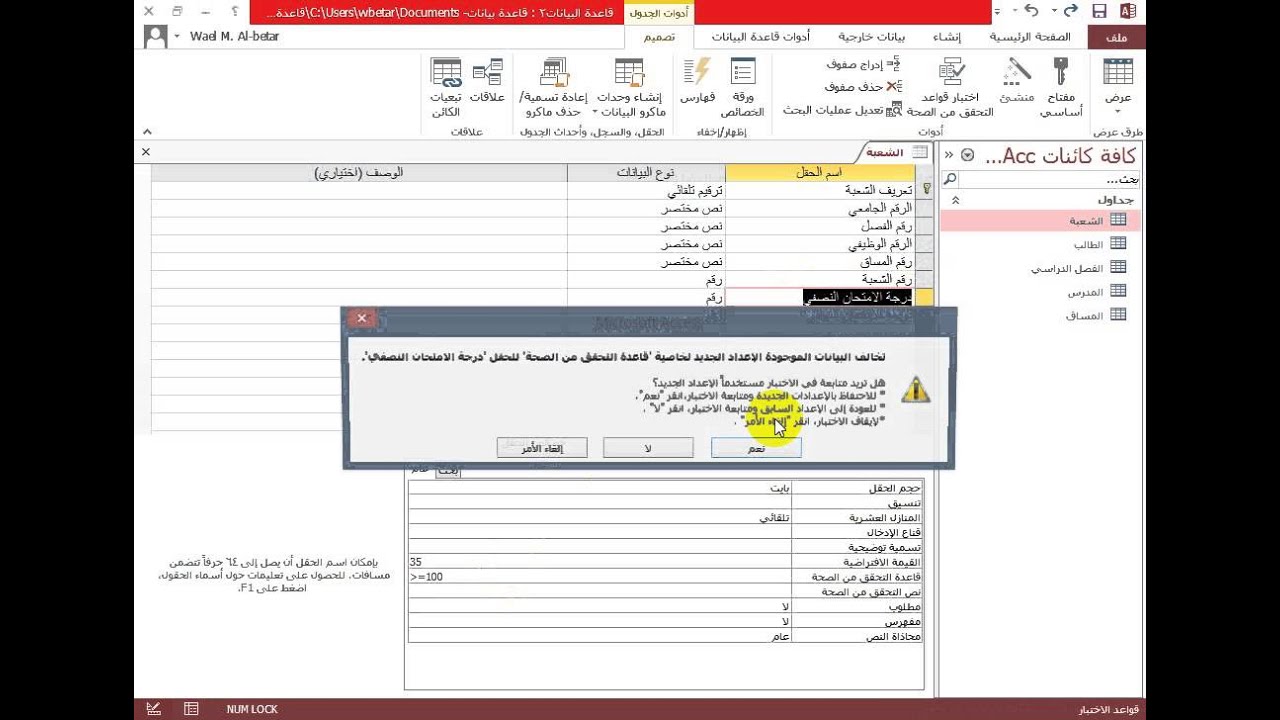This screenshot has height=720, width=1280.
Task: Click ترقيم تلقائي data type cell
Action: pyautogui.click(x=646, y=189)
